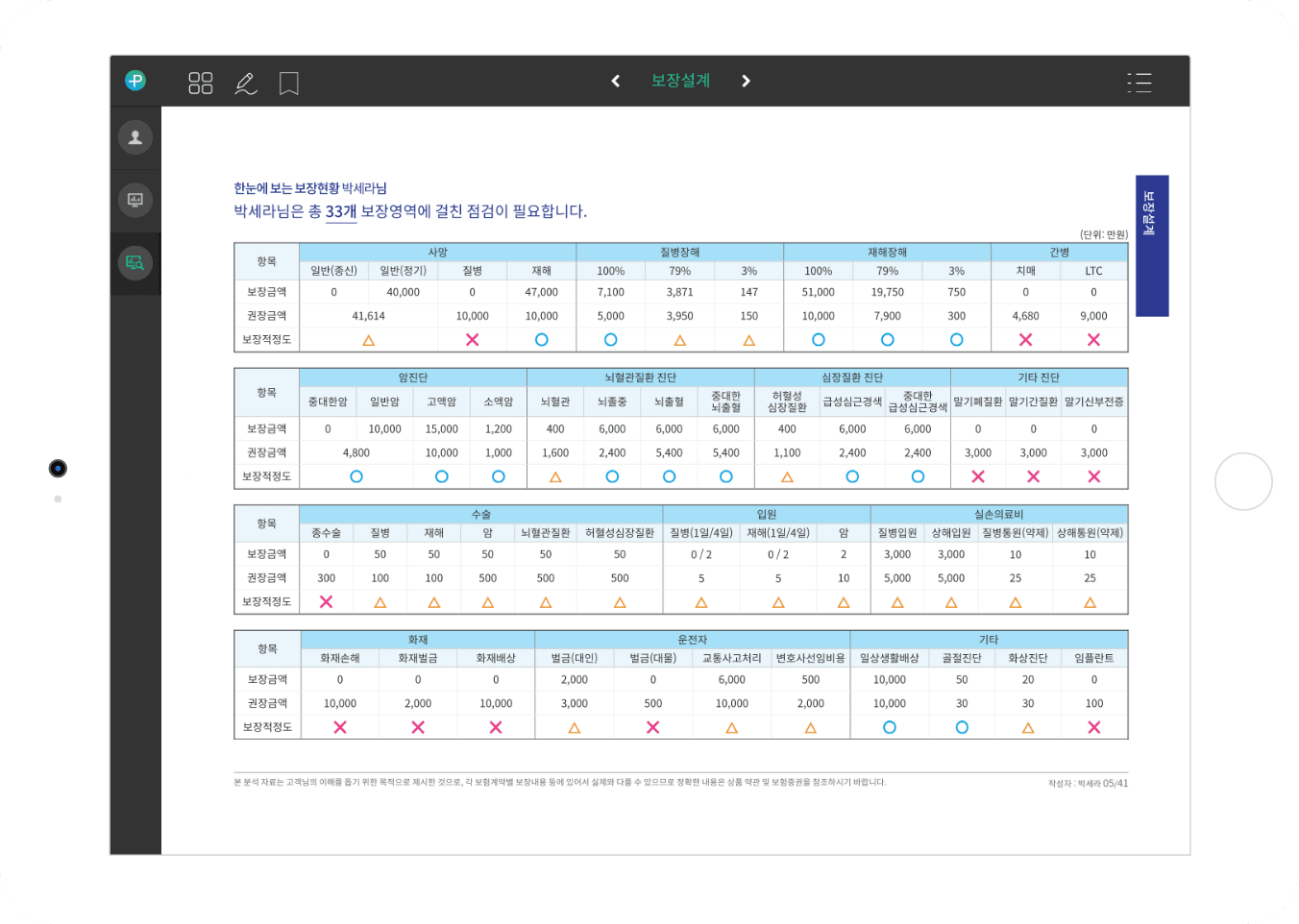Click the 4,680 recommended value under 치매
The width and height of the screenshot is (1299, 924).
coord(1025,316)
